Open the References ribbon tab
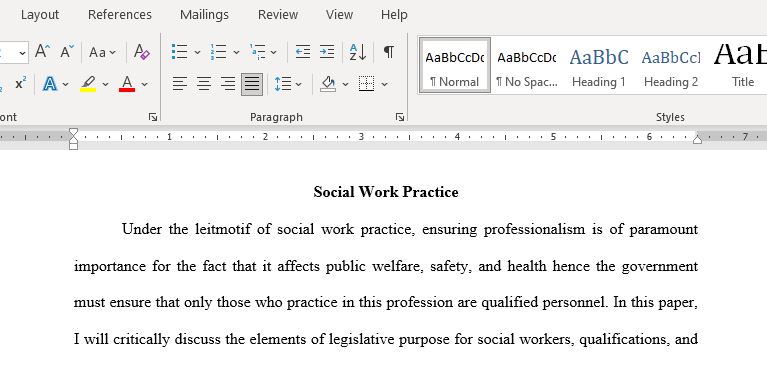The height and width of the screenshot is (368, 767). coord(120,15)
